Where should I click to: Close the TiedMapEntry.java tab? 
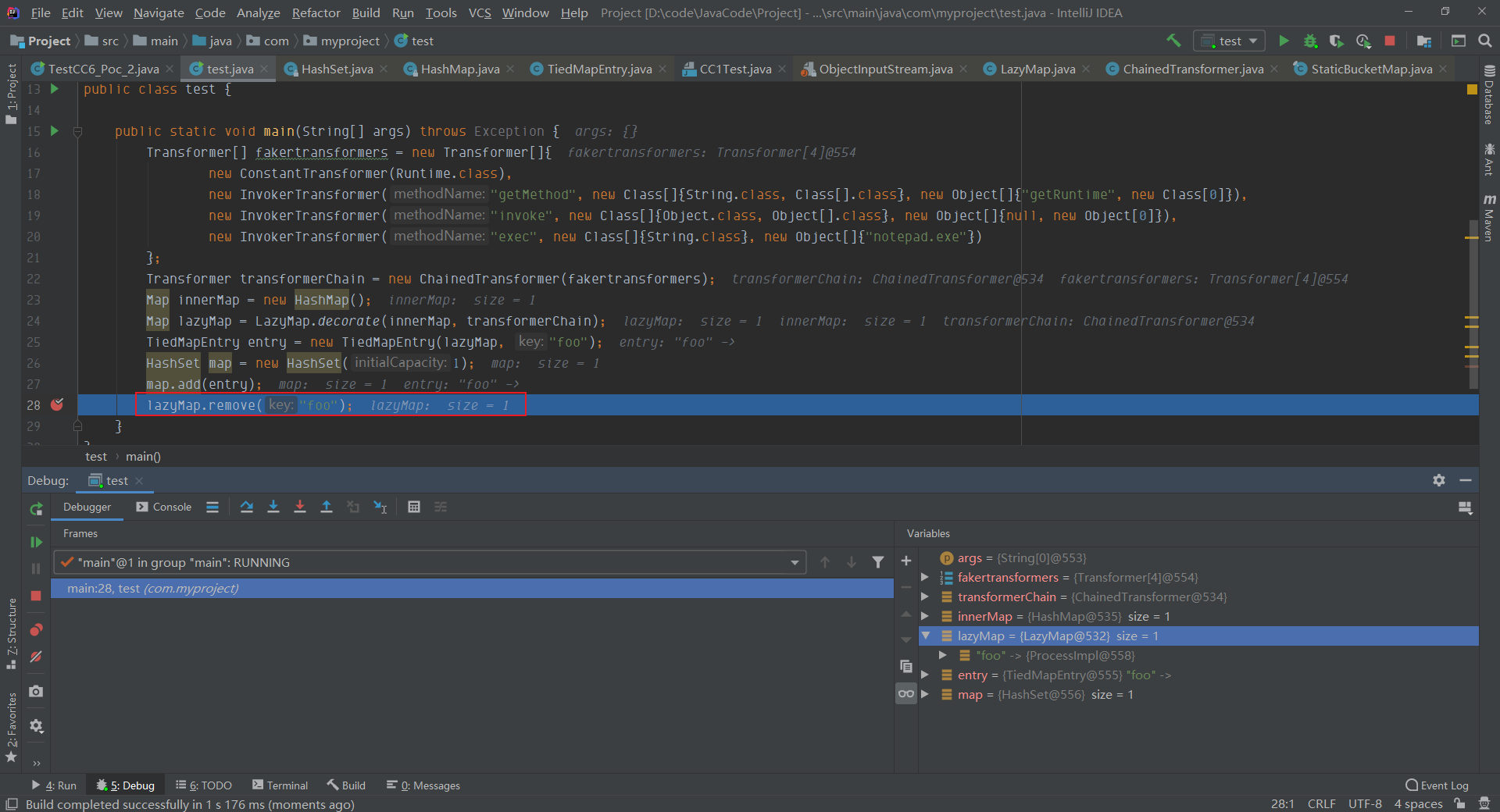click(662, 69)
